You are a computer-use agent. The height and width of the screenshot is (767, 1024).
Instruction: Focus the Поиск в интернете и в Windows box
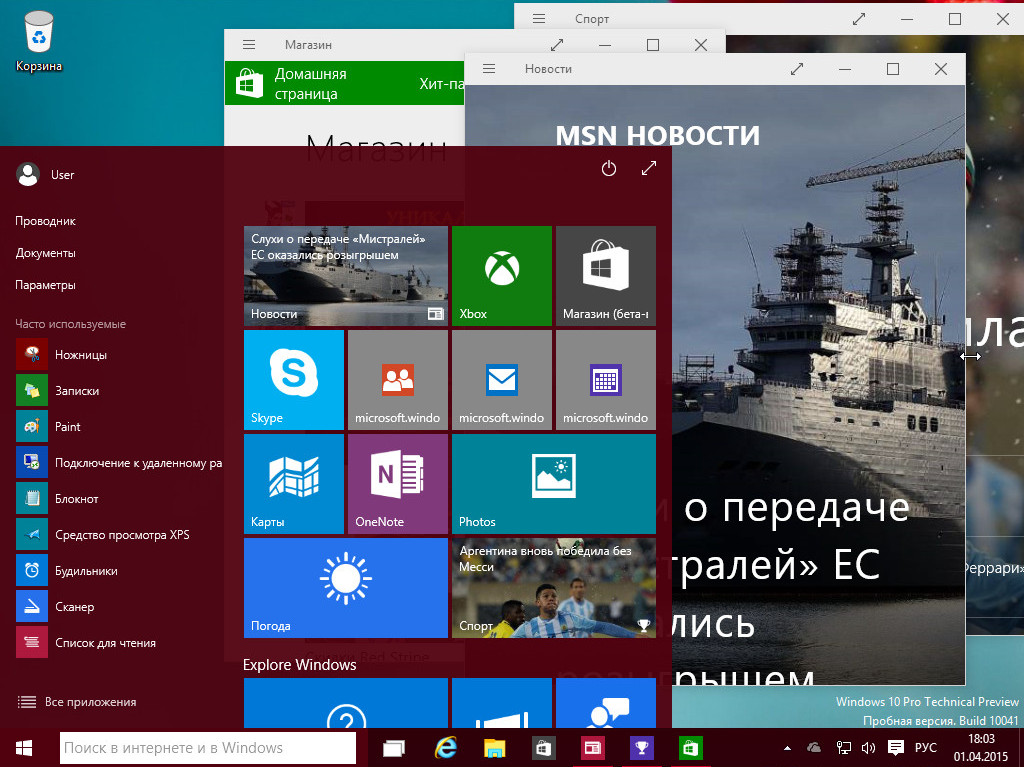[208, 747]
